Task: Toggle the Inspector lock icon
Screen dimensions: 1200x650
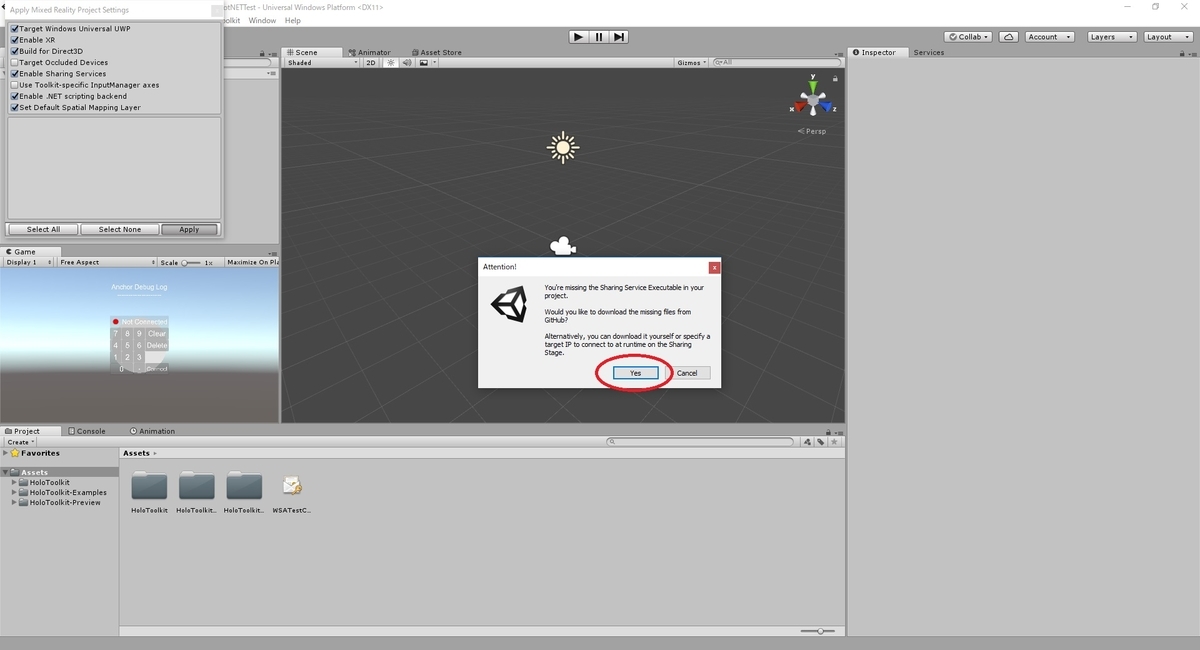Action: tap(1184, 52)
